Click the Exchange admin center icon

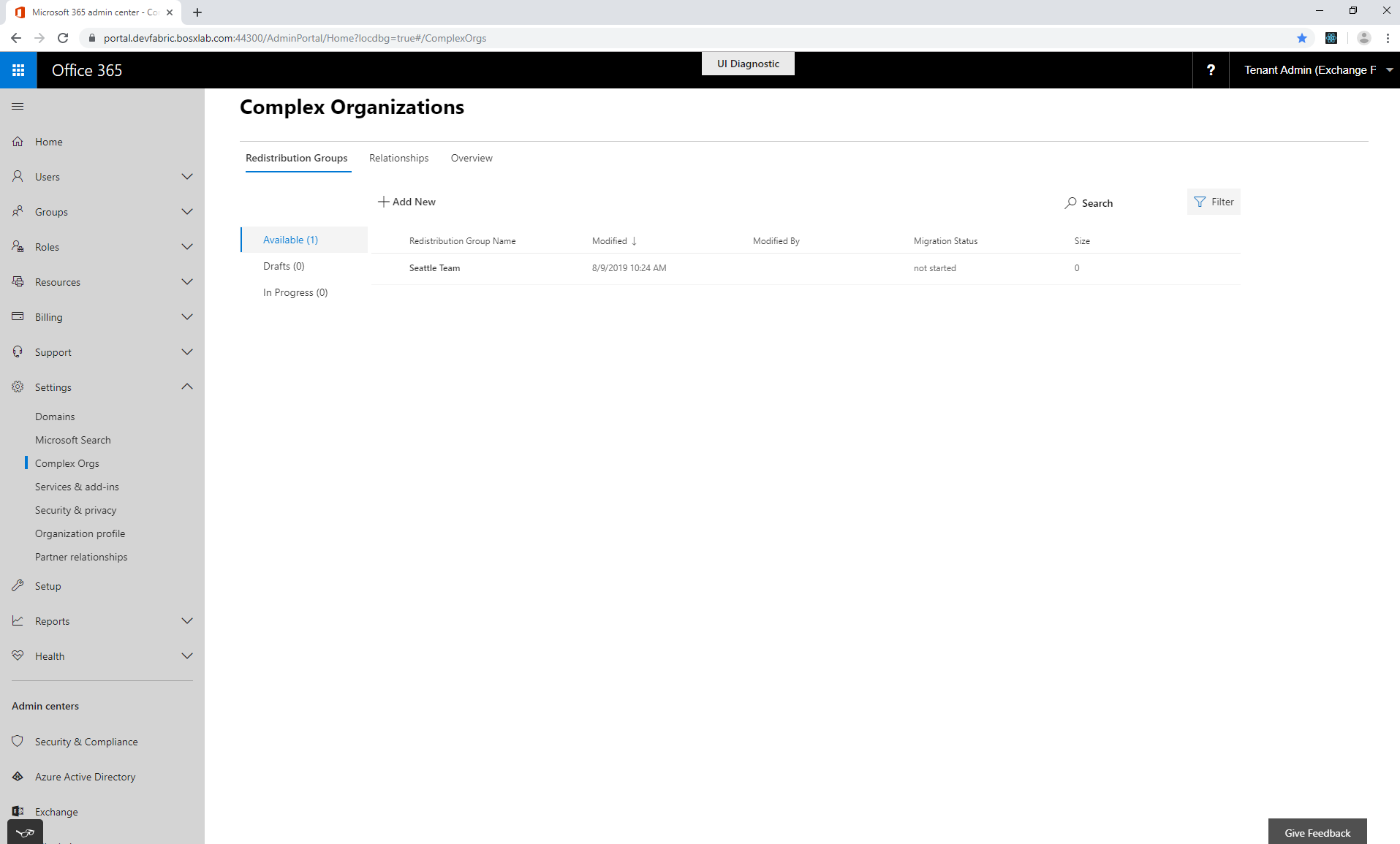click(x=18, y=811)
